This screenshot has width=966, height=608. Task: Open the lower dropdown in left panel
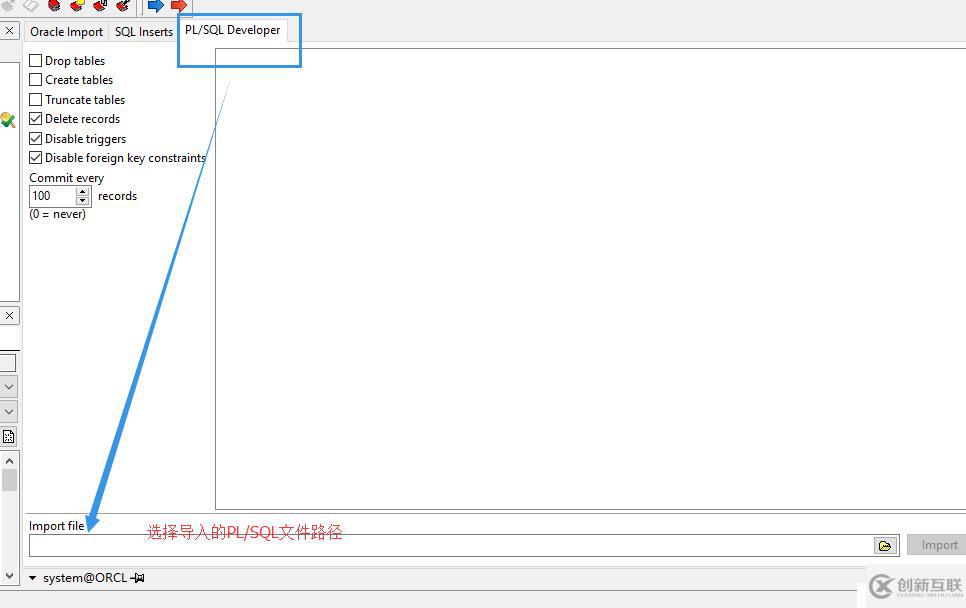[x=9, y=411]
